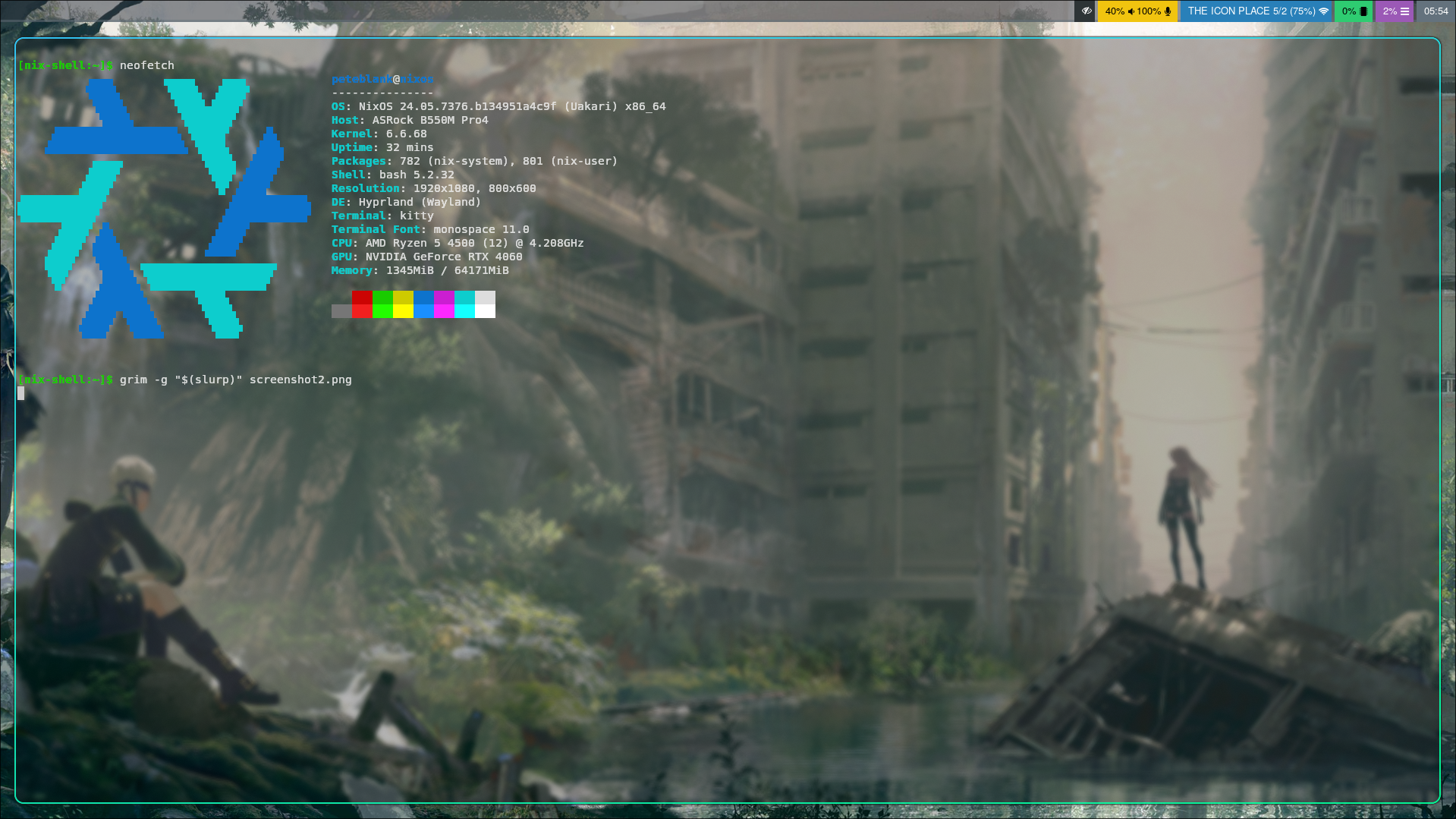Click the Terminal Font: monospace 11.0 line
Viewport: 1456px width, 819px height.
(x=430, y=229)
